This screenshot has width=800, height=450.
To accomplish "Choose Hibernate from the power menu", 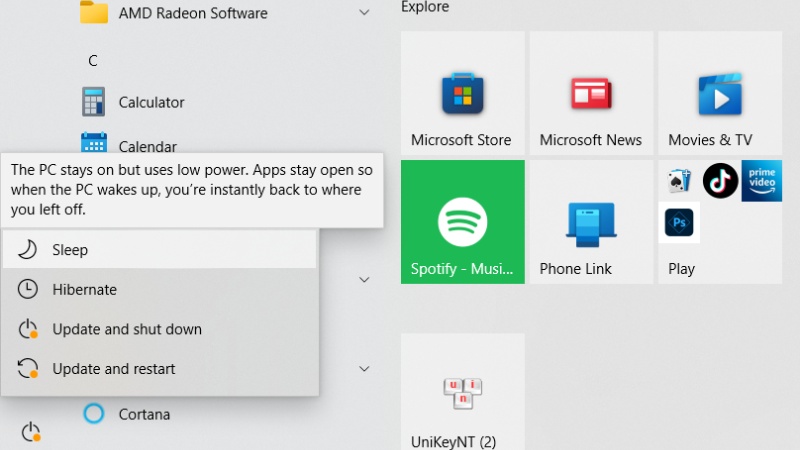I will (160, 289).
